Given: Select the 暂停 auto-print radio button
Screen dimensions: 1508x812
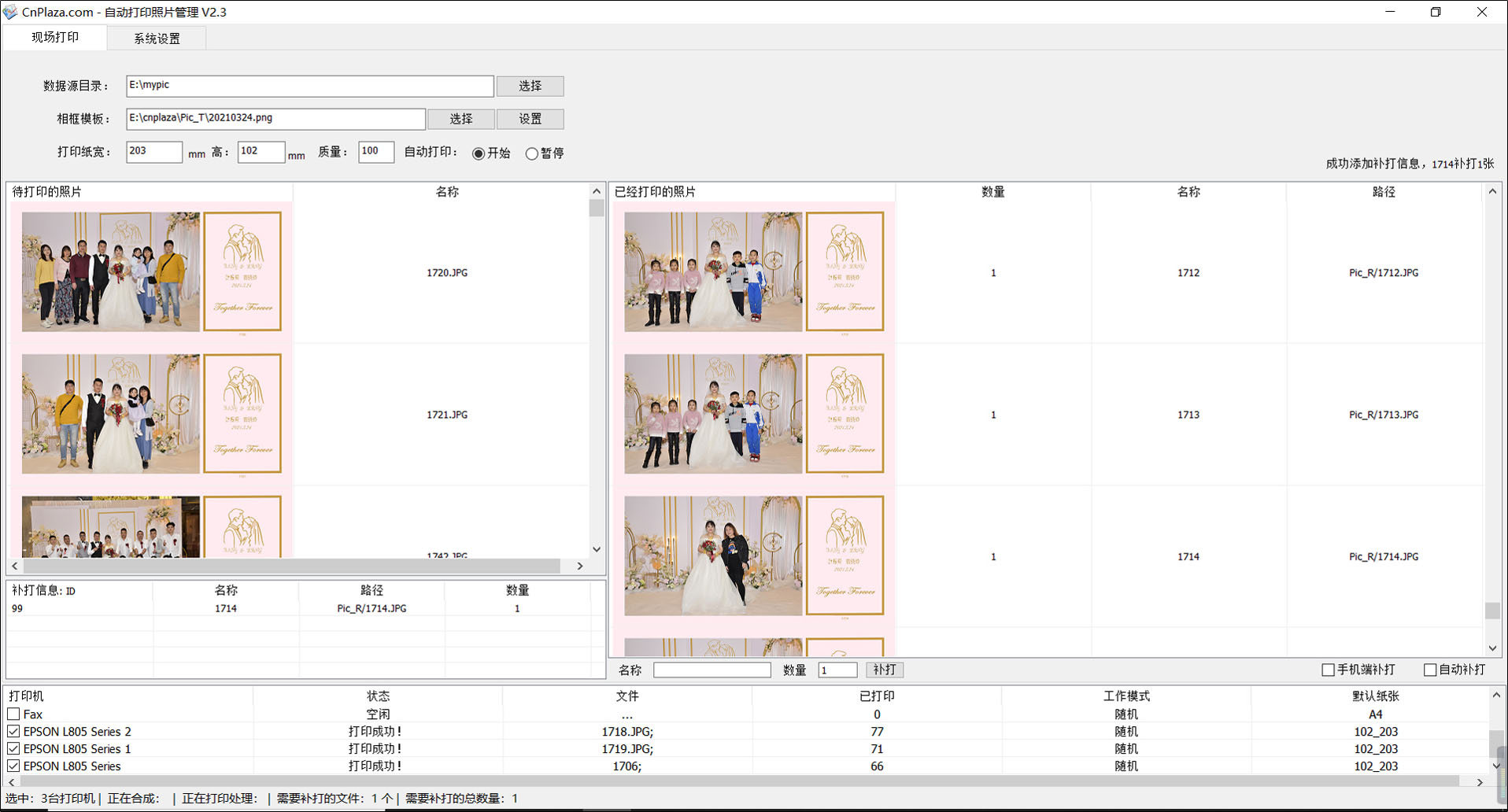Looking at the screenshot, I should pos(532,153).
